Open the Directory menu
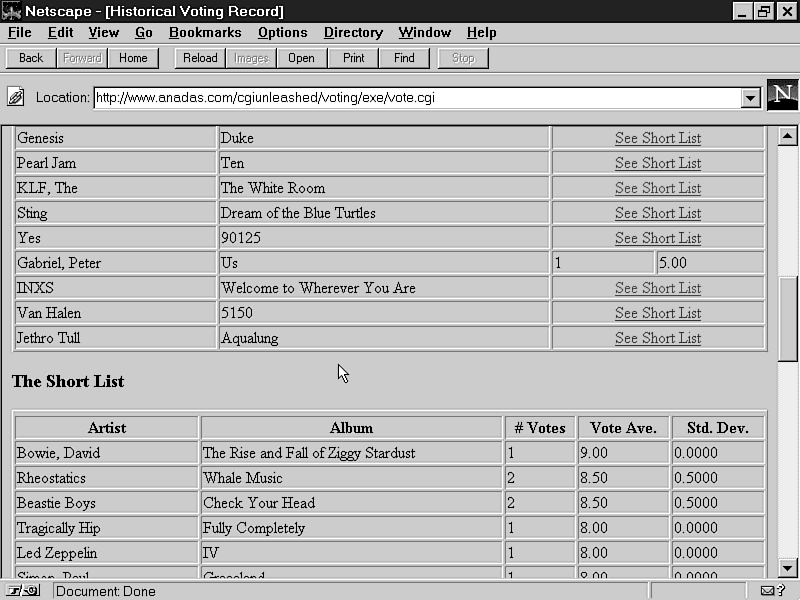Screen dimensions: 800x600 tap(353, 33)
